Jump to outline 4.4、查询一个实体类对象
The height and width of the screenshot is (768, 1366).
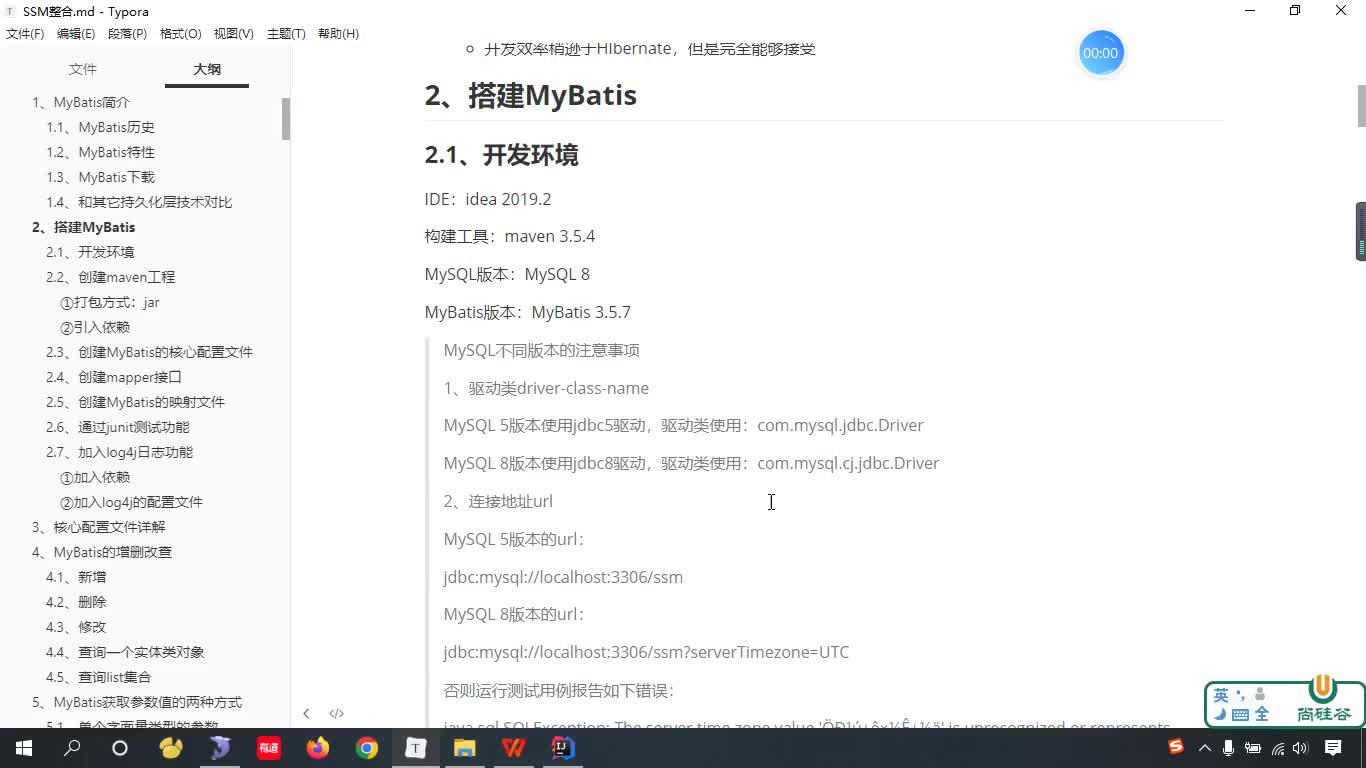[x=125, y=652]
